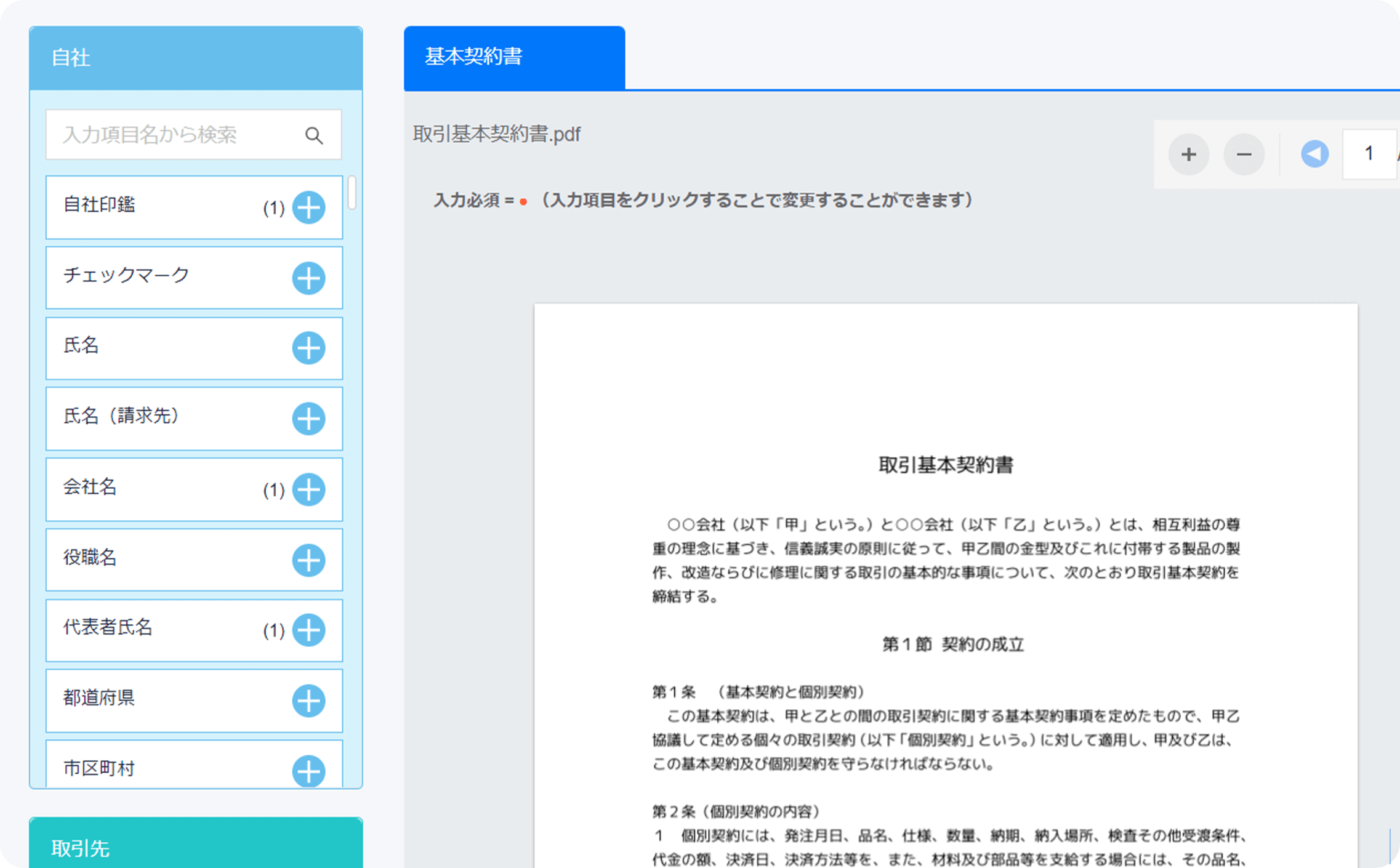1400x868 pixels.
Task: Click plus icon beside 市区町村
Action: click(308, 771)
